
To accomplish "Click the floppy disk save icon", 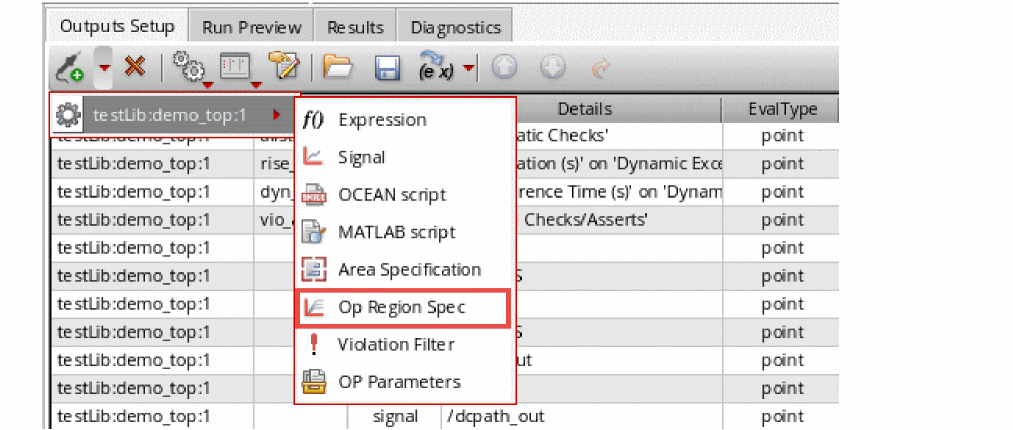I will (387, 68).
